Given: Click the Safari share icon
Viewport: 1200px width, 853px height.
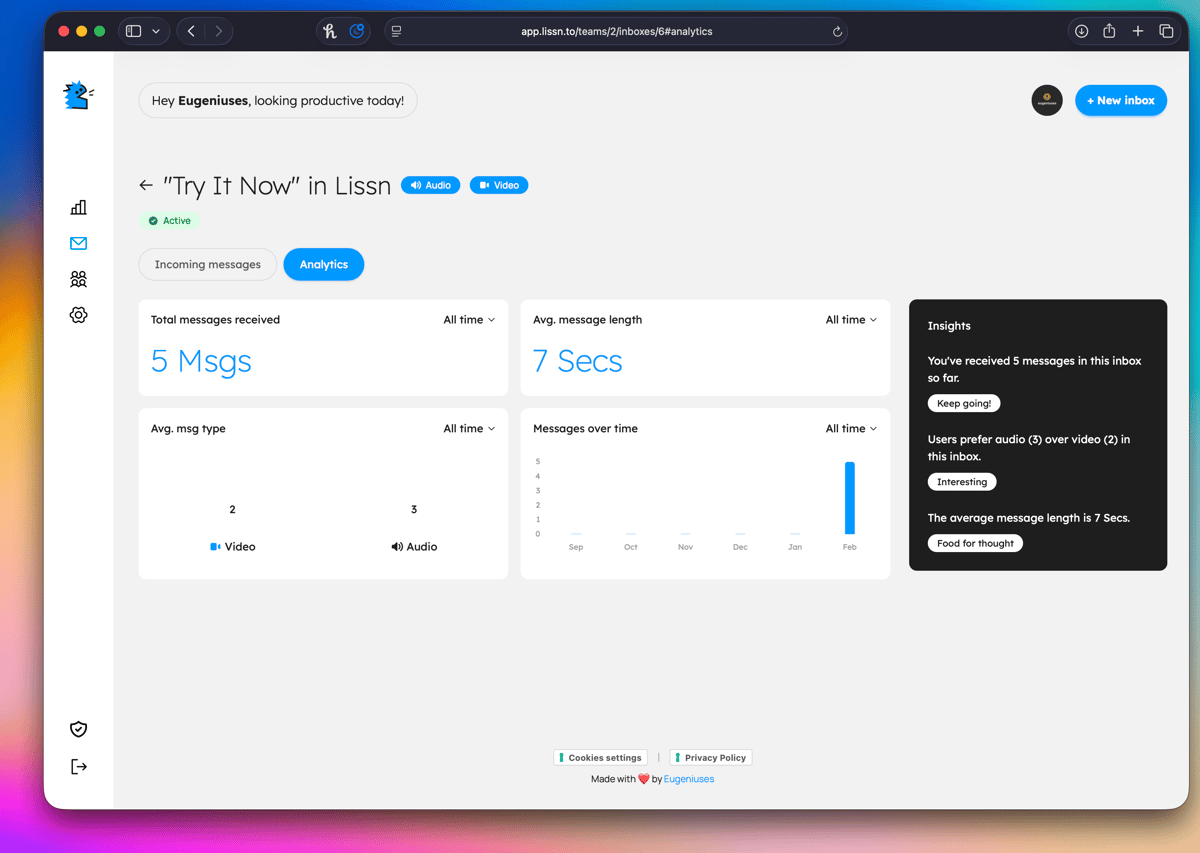Looking at the screenshot, I should pyautogui.click(x=1109, y=31).
